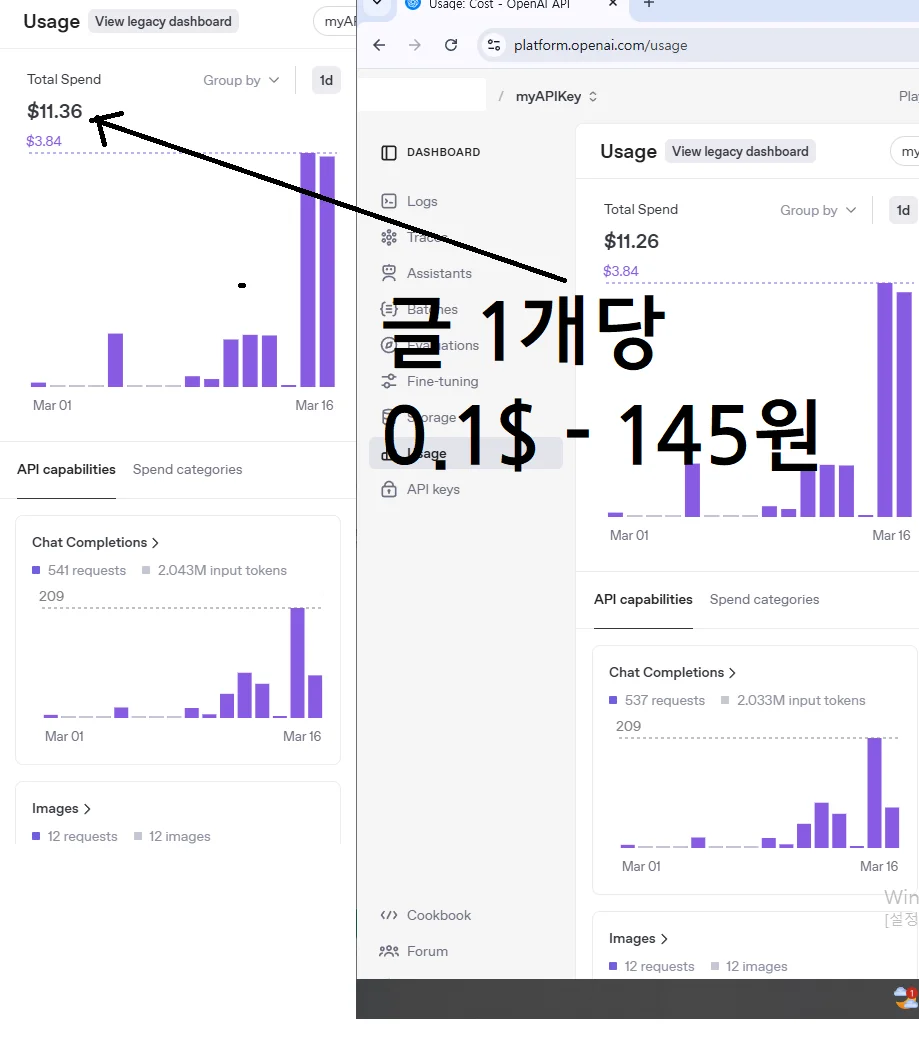The image size is (919, 1037).
Task: Click the Forum people icon
Action: coord(389,951)
